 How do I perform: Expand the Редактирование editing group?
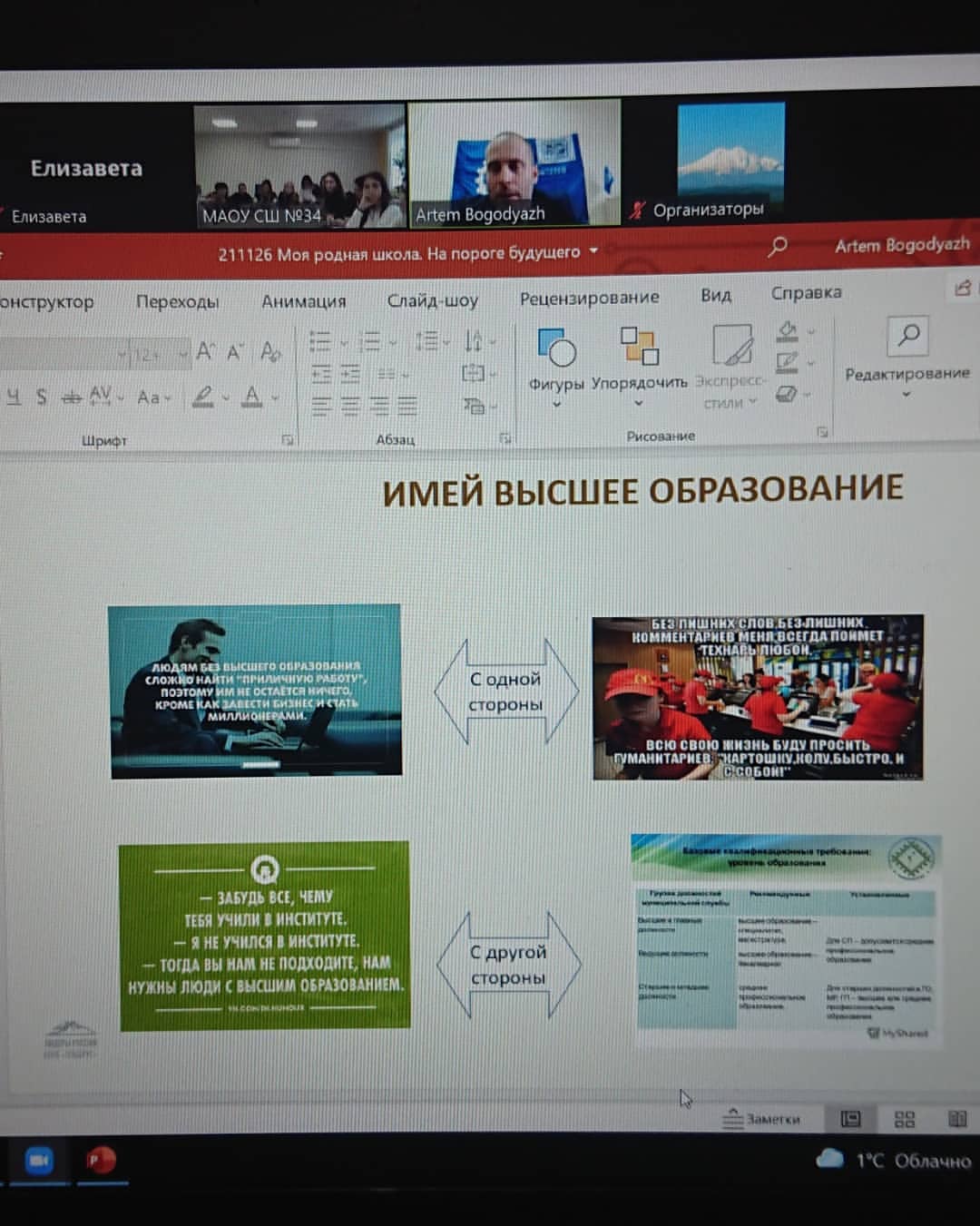(907, 358)
